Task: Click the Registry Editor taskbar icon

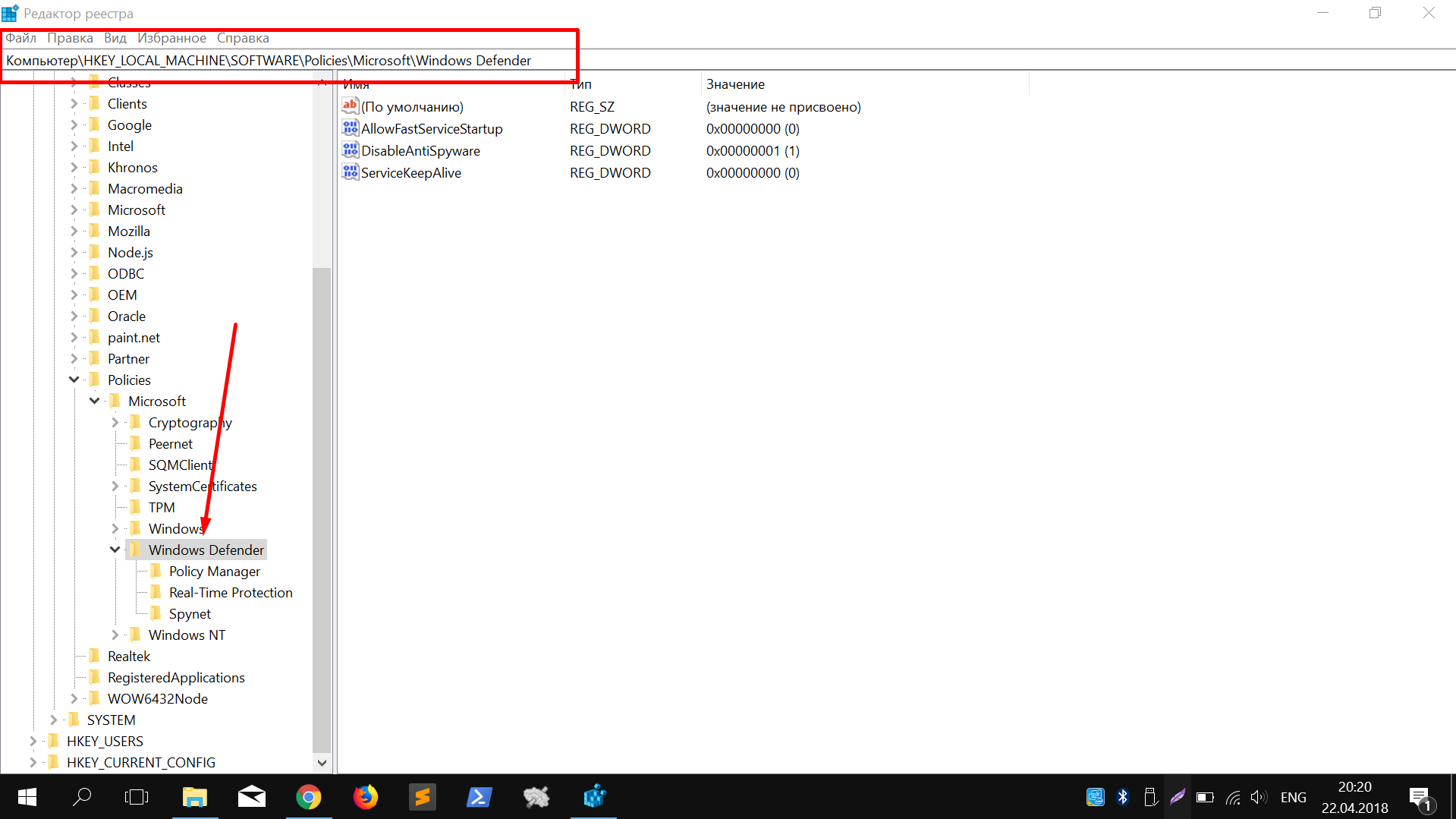Action: pos(594,797)
